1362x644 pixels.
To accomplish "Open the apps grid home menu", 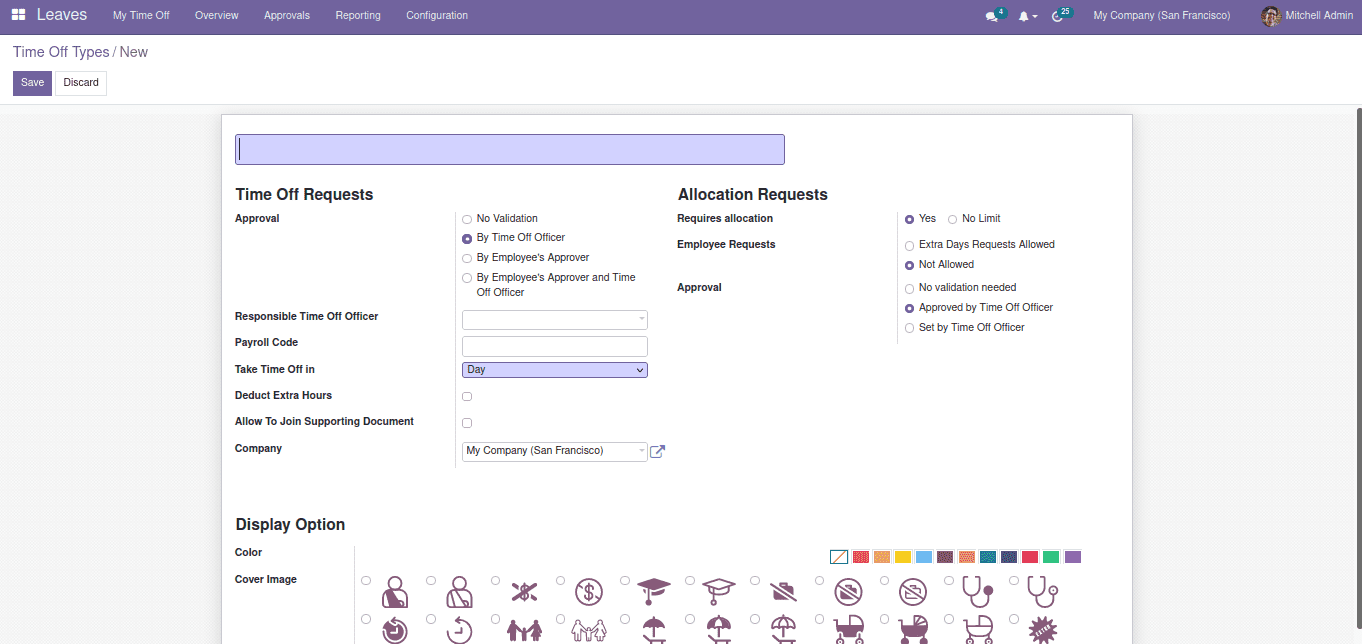I will click(x=18, y=15).
